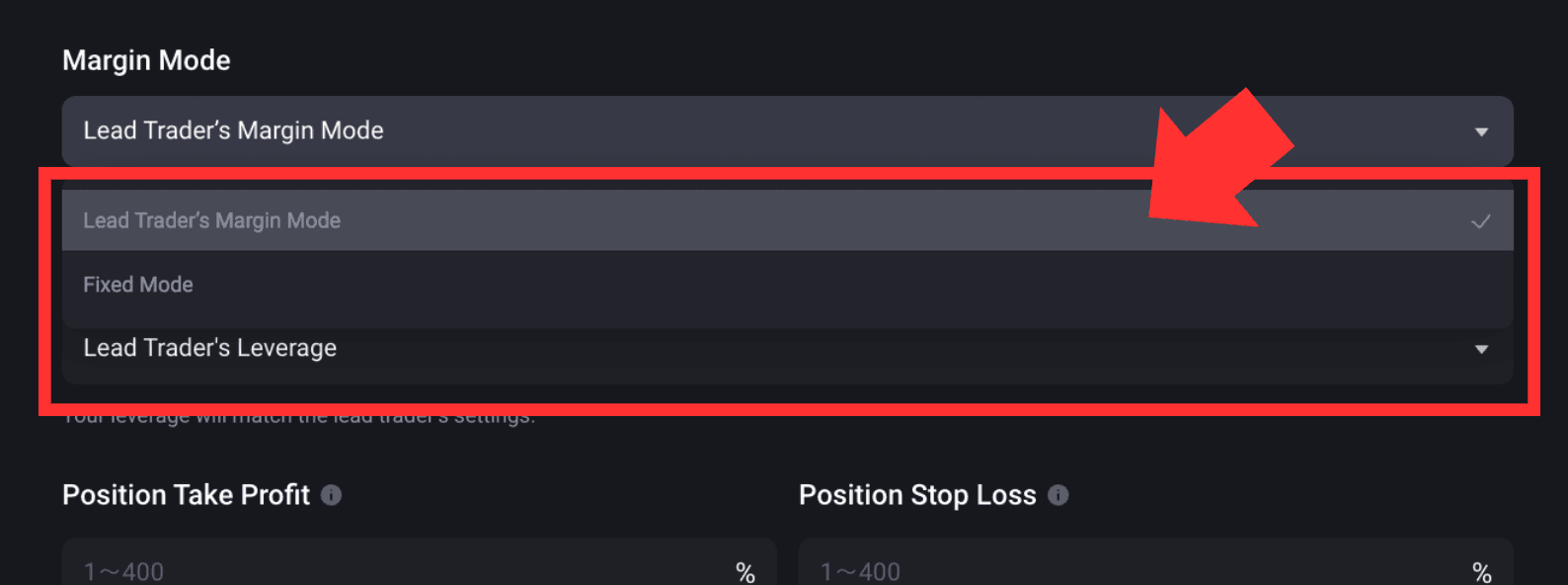
Task: Click the checkmark on the selected option
Action: tap(1481, 221)
